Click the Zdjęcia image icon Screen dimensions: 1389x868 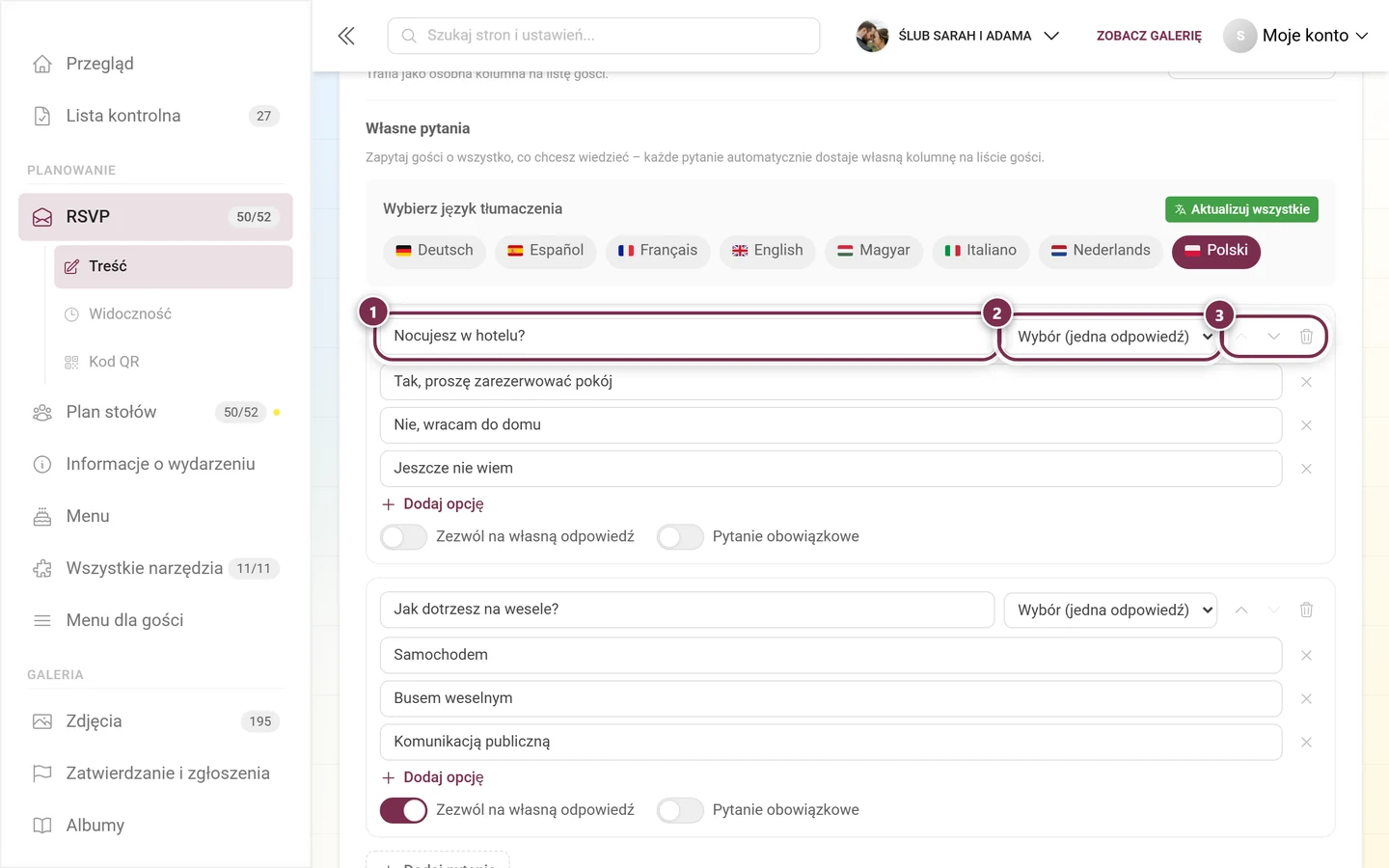42,721
